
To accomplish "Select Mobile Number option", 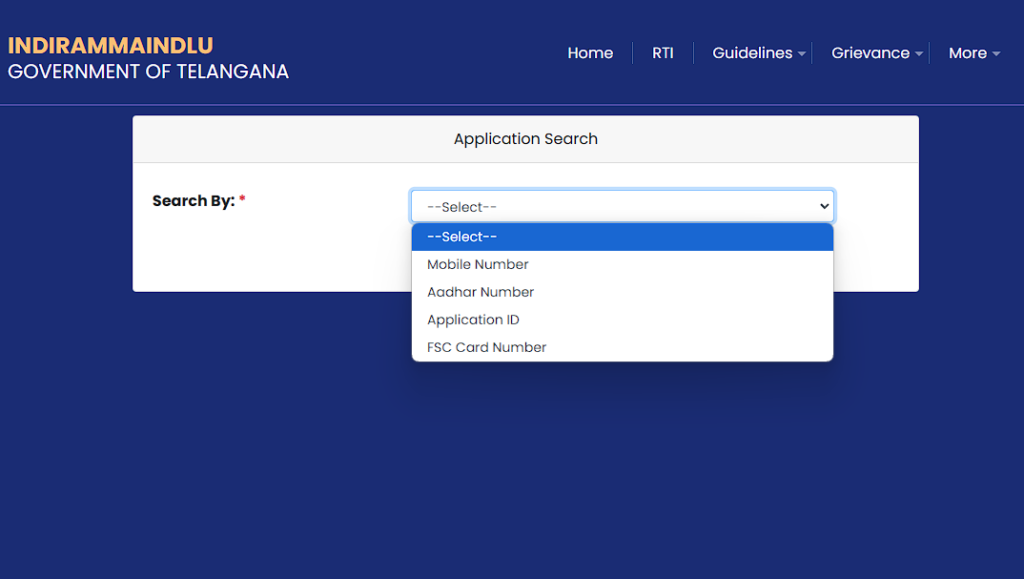I will click(x=622, y=264).
